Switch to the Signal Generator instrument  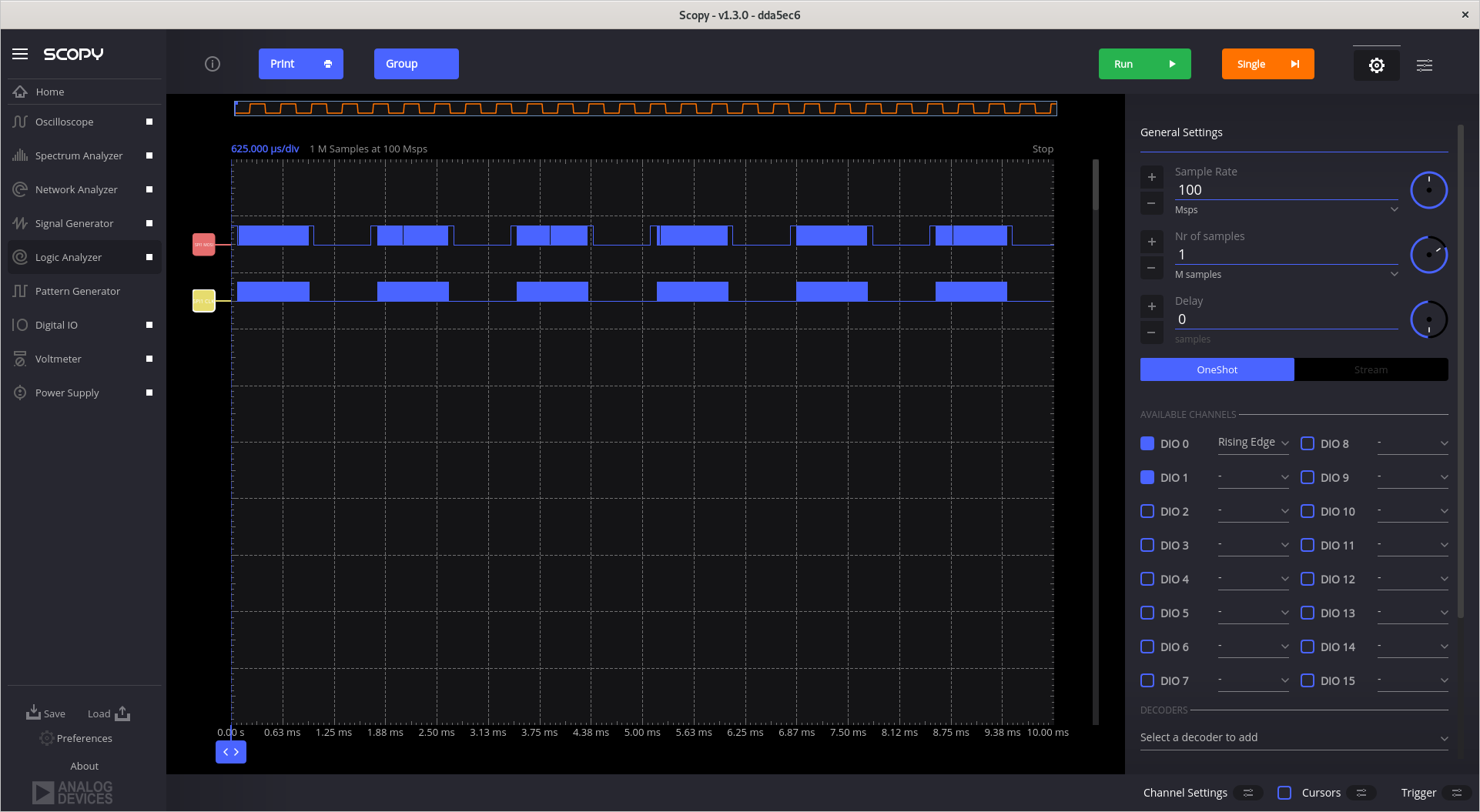point(85,223)
